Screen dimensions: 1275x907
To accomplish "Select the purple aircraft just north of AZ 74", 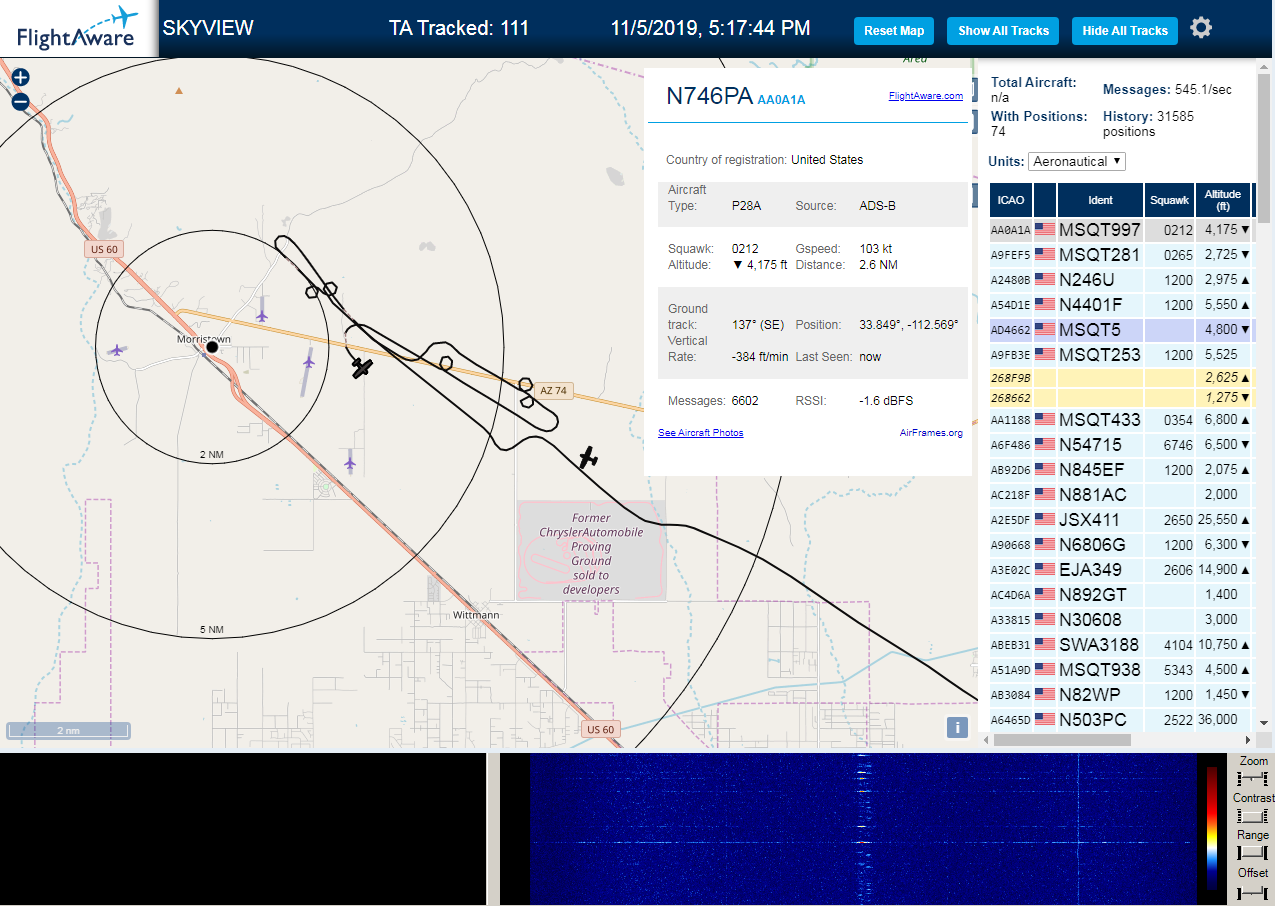I will pyautogui.click(x=262, y=315).
